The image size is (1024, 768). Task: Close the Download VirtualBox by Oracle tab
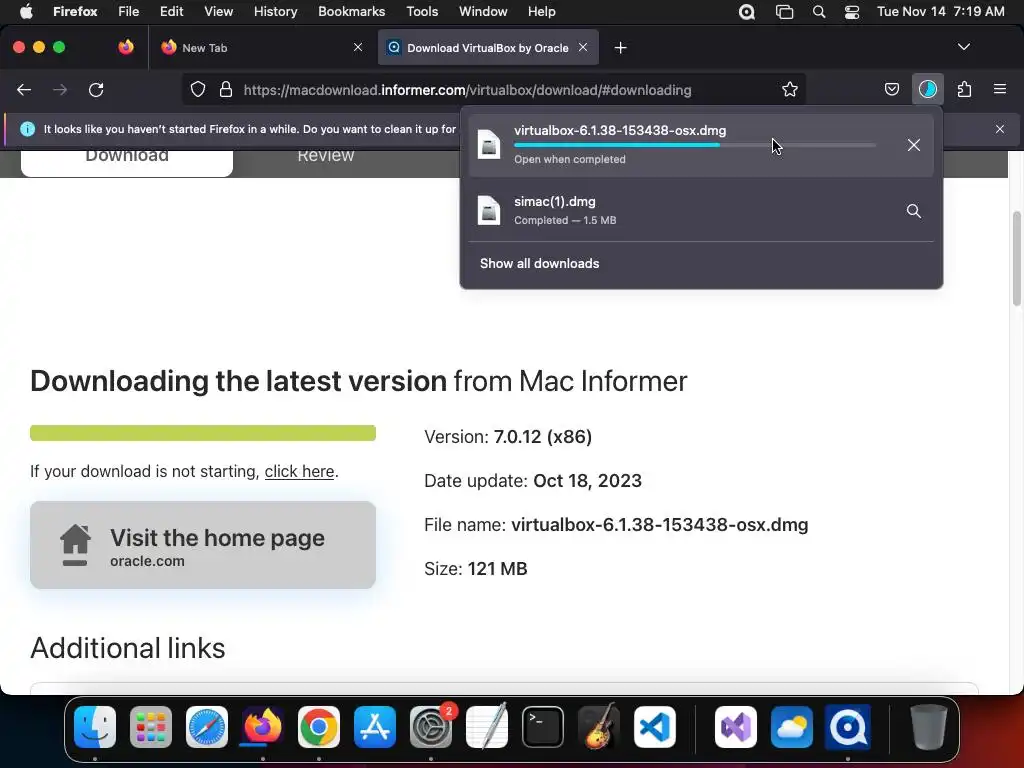coord(583,47)
